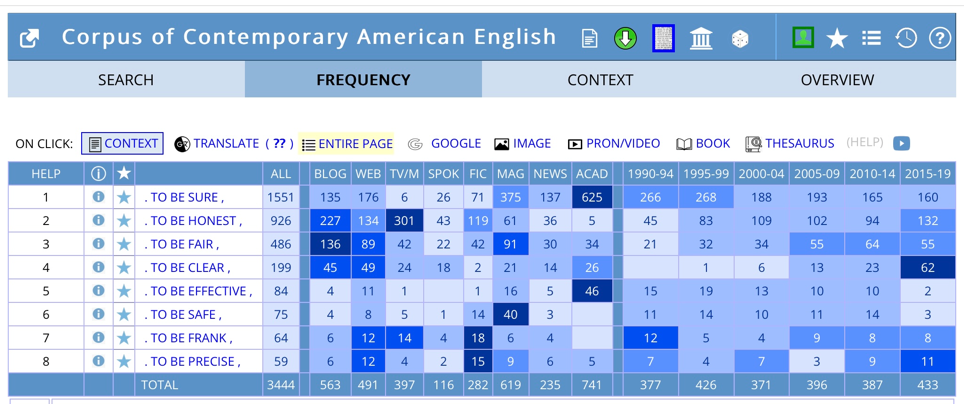Screen dimensions: 964x404
Task: Click the dice random icon
Action: pos(740,39)
